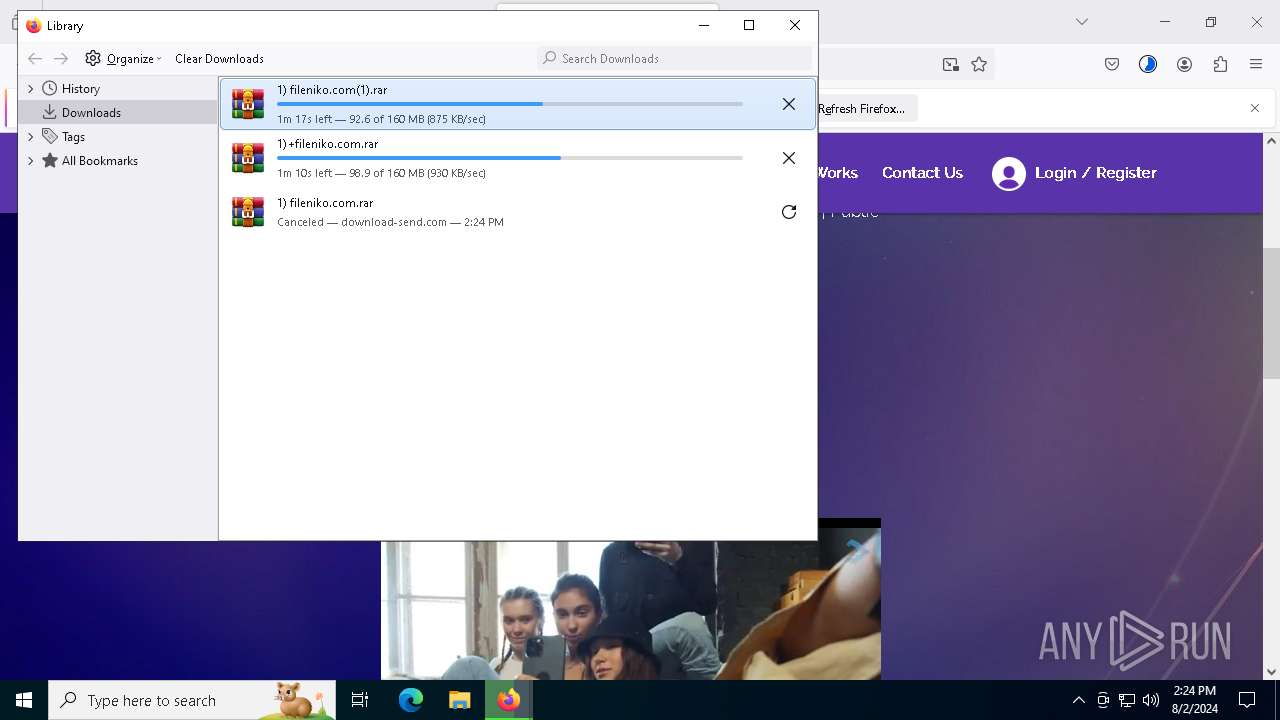Open Firefox account icon
Image resolution: width=1280 pixels, height=720 pixels.
point(1184,64)
